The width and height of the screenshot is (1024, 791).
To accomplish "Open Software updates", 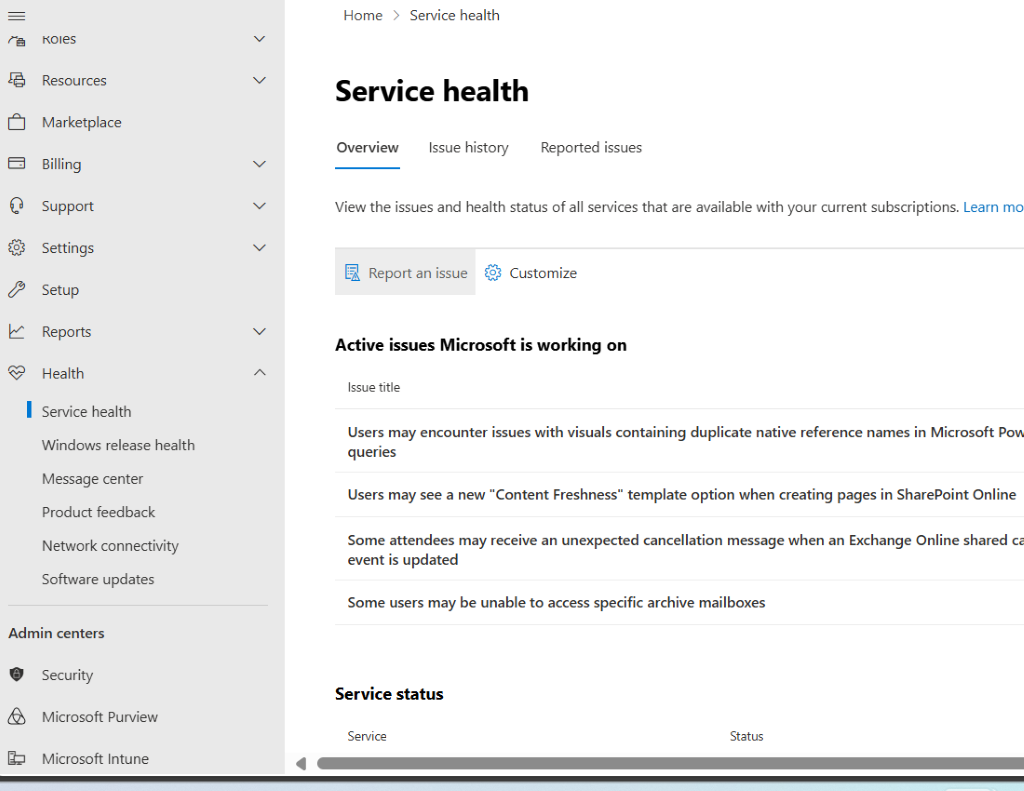I will 98,579.
